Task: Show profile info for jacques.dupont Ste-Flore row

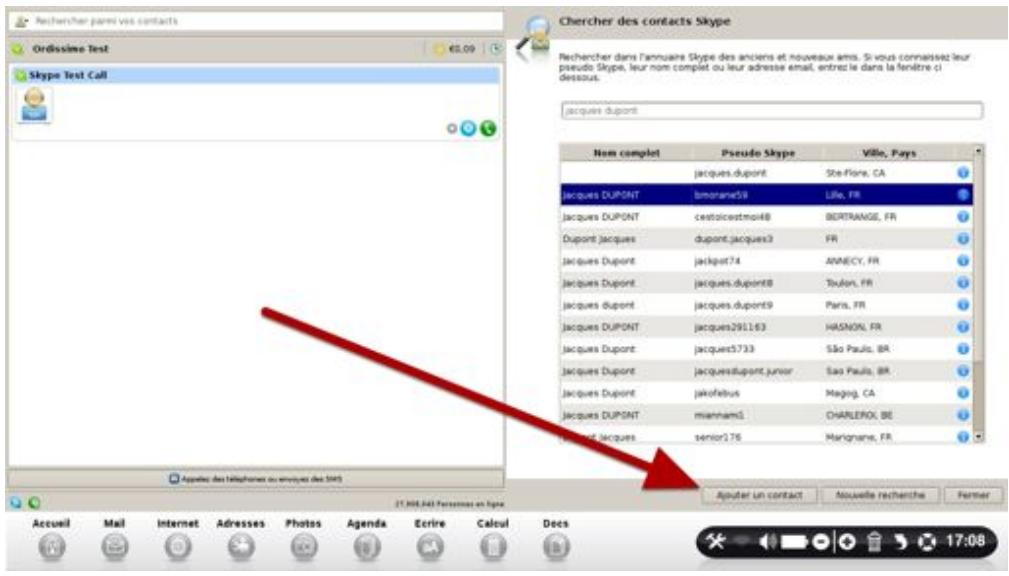Action: click(x=963, y=172)
